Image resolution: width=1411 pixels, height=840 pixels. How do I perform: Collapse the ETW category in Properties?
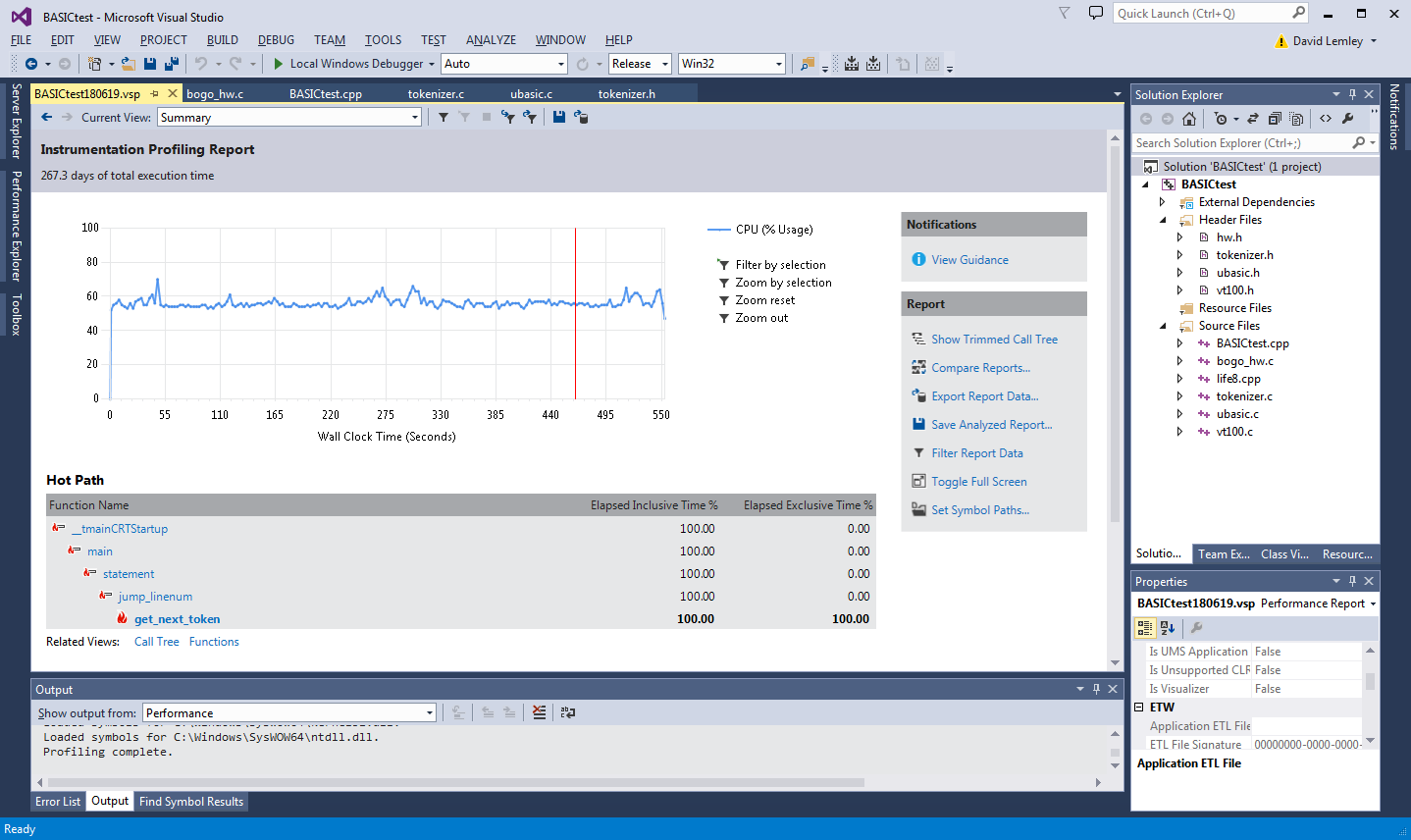pos(1139,708)
